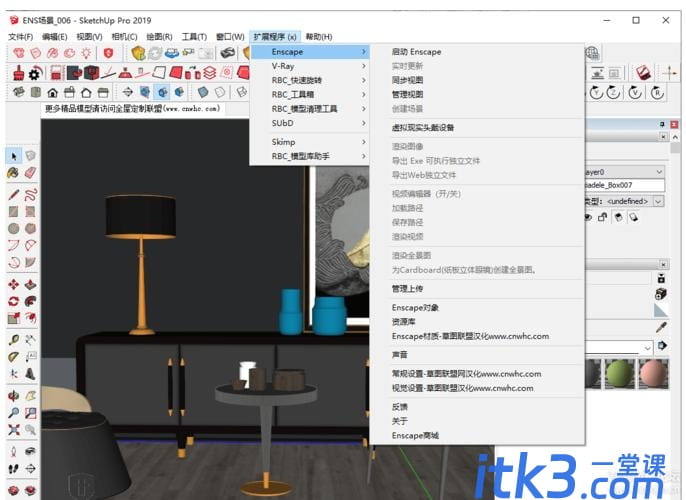
Task: Toggle receive shadows icon in Entity Info
Action: pyautogui.click(x=633, y=217)
